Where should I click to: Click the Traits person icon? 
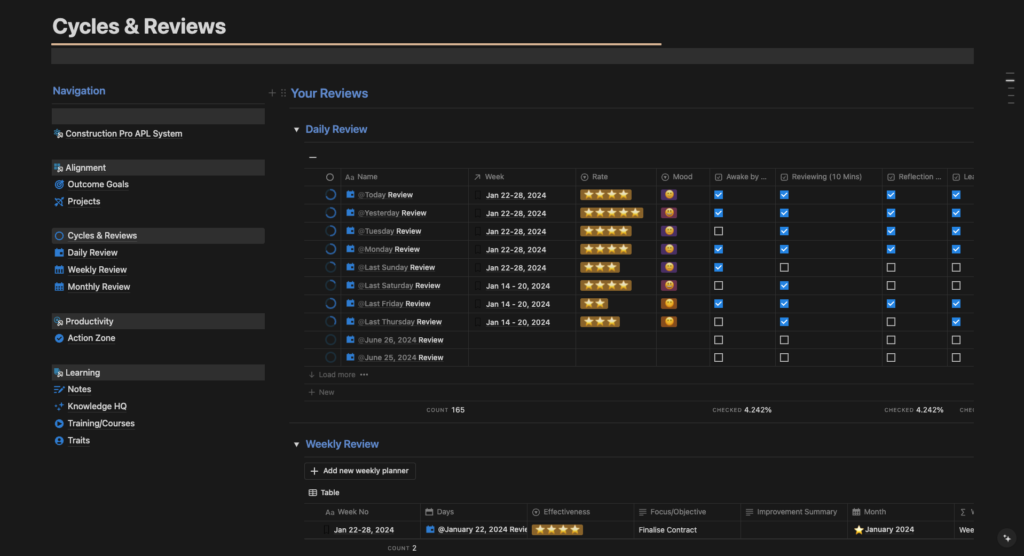coord(59,441)
